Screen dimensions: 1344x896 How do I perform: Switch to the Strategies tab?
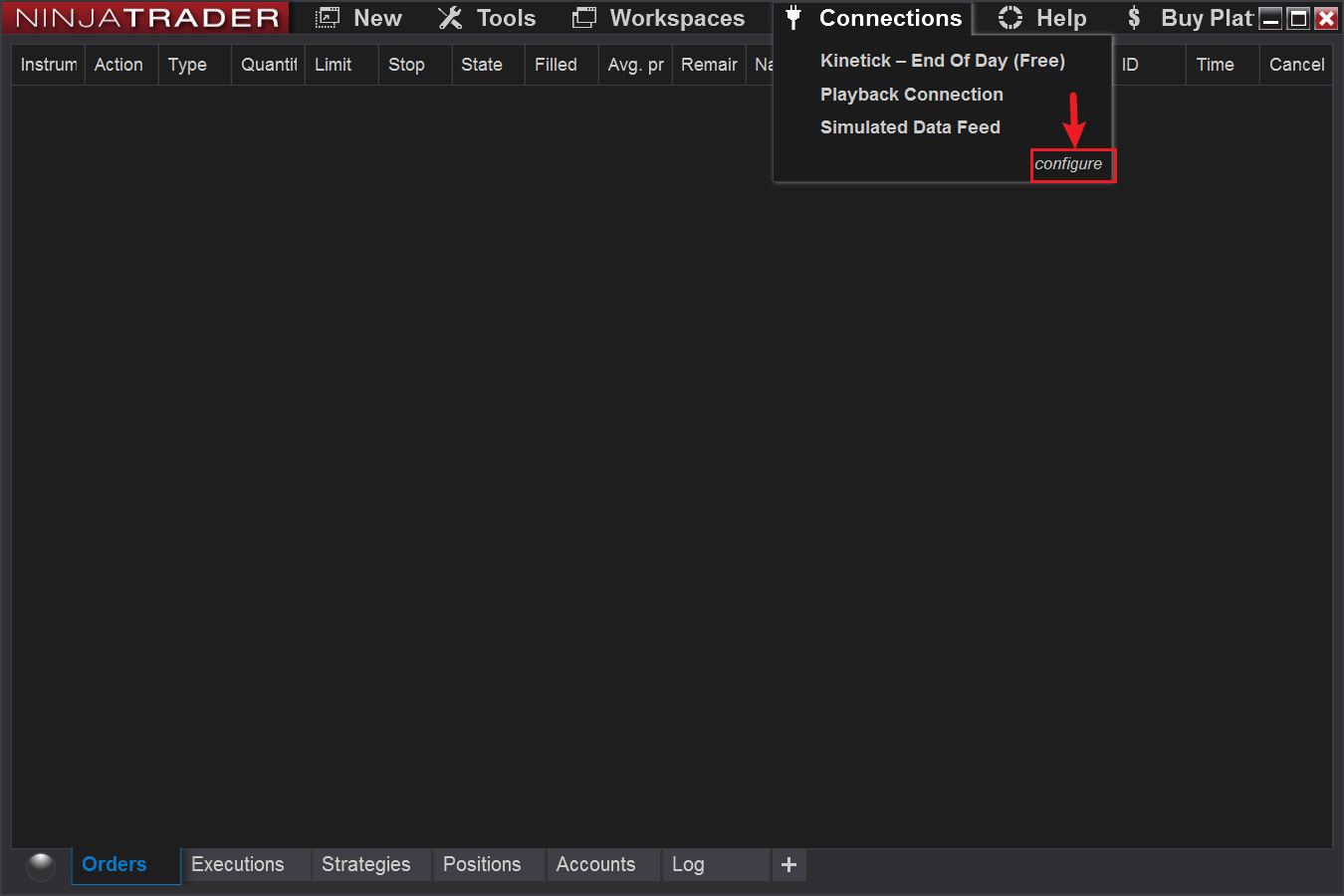(x=370, y=864)
